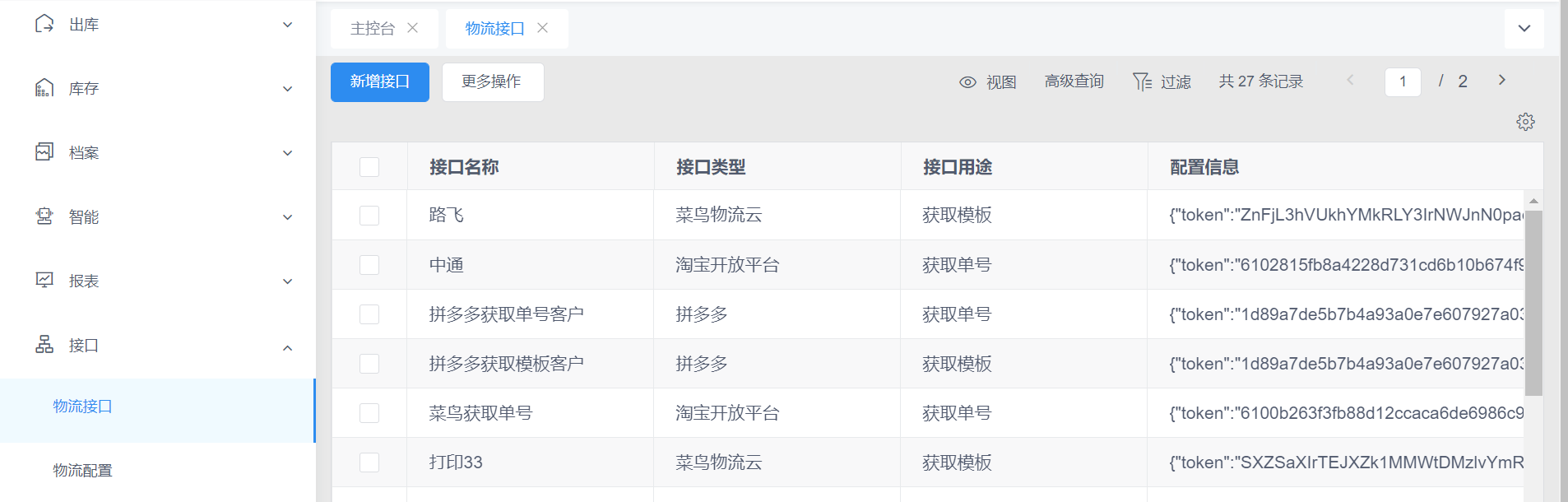This screenshot has height=502, width=1568.
Task: Switch to the 主控台 tab
Action: [x=373, y=29]
